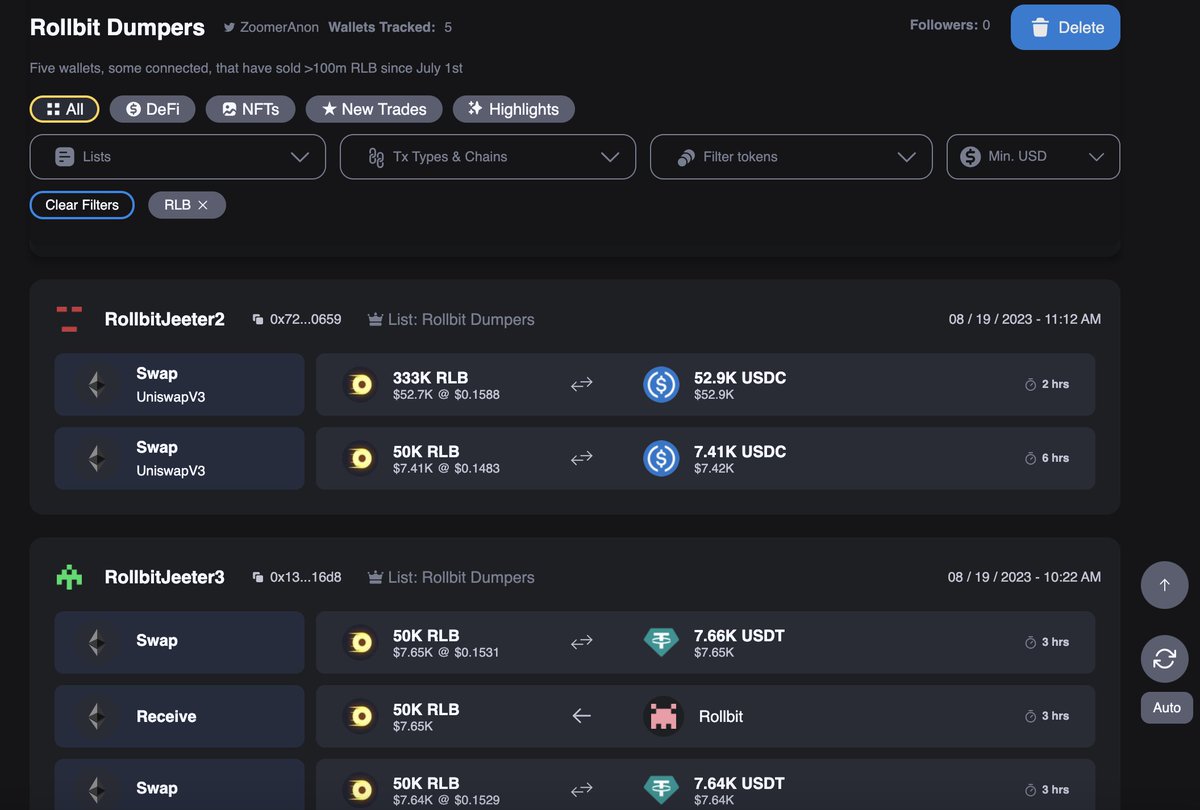Click the Followers: 0 count
The height and width of the screenshot is (810, 1200).
point(950,25)
